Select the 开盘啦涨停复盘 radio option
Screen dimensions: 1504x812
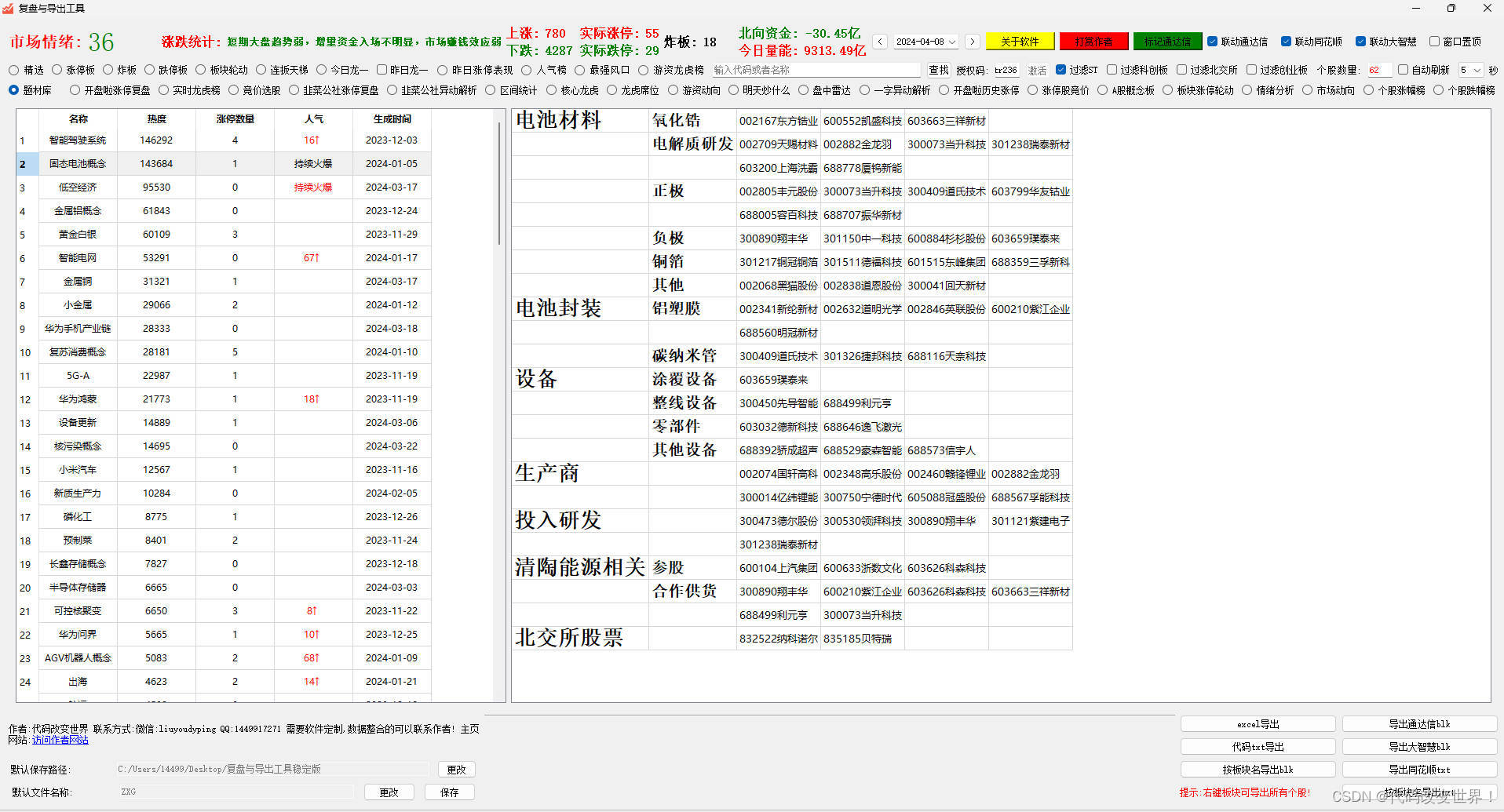click(x=75, y=90)
